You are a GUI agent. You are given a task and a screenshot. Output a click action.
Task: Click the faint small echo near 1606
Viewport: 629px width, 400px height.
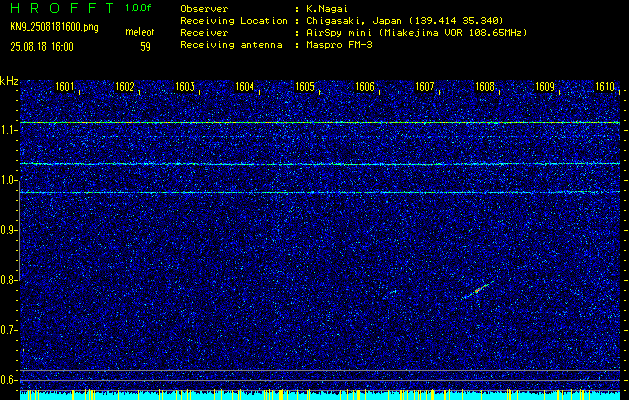click(x=392, y=292)
